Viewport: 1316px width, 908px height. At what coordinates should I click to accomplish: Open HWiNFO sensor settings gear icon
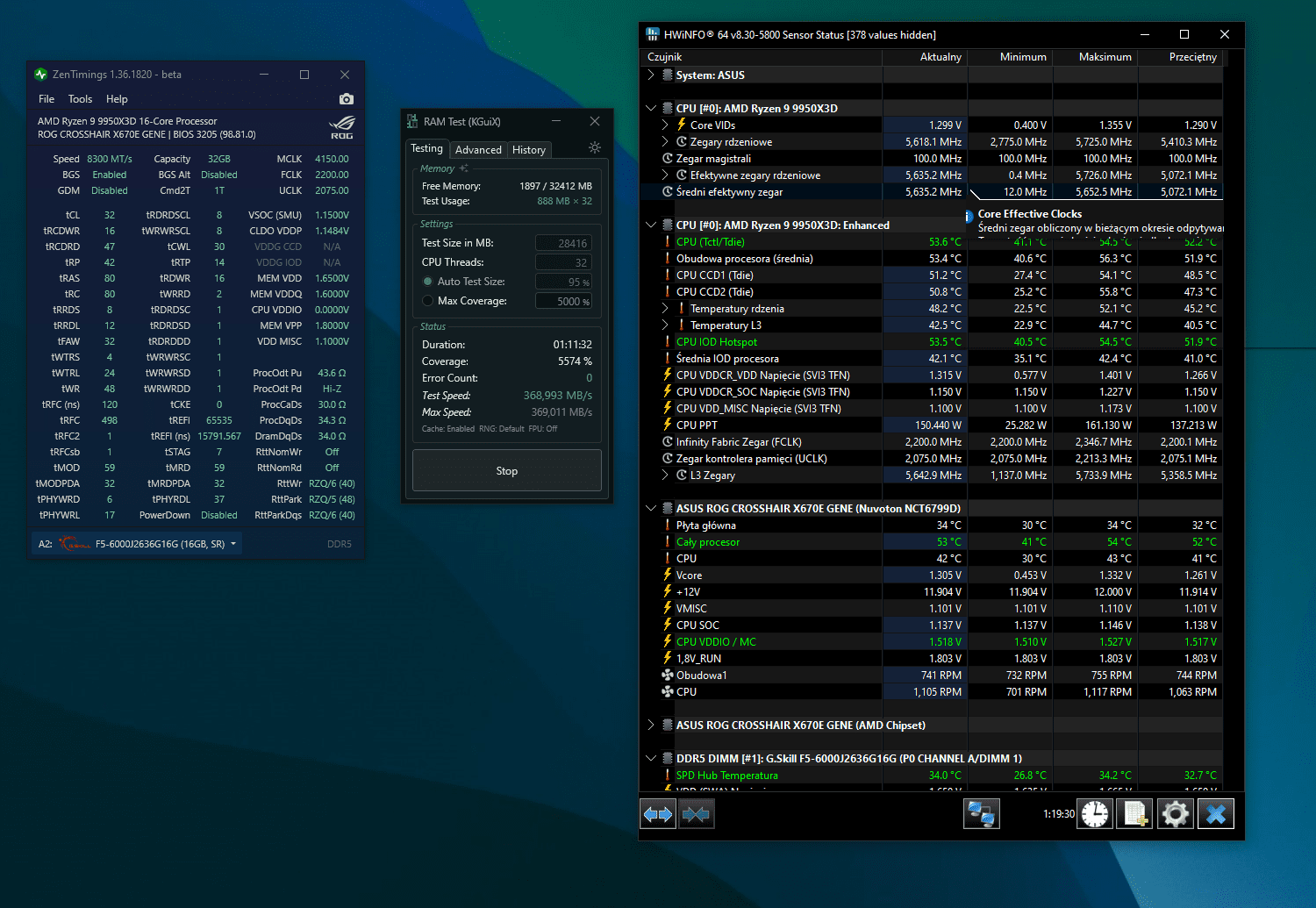pyautogui.click(x=1176, y=814)
